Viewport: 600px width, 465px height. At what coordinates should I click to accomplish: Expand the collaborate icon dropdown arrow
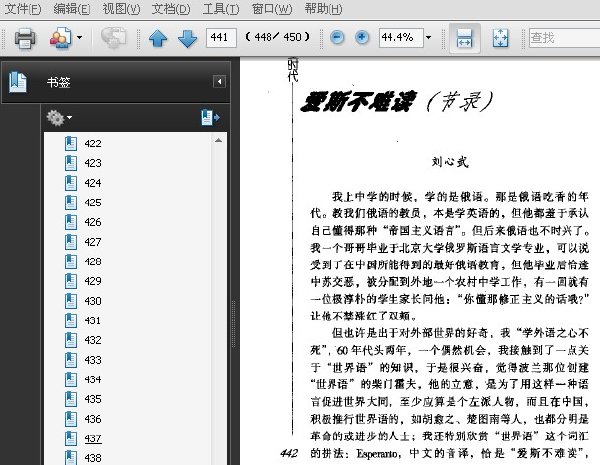point(79,38)
